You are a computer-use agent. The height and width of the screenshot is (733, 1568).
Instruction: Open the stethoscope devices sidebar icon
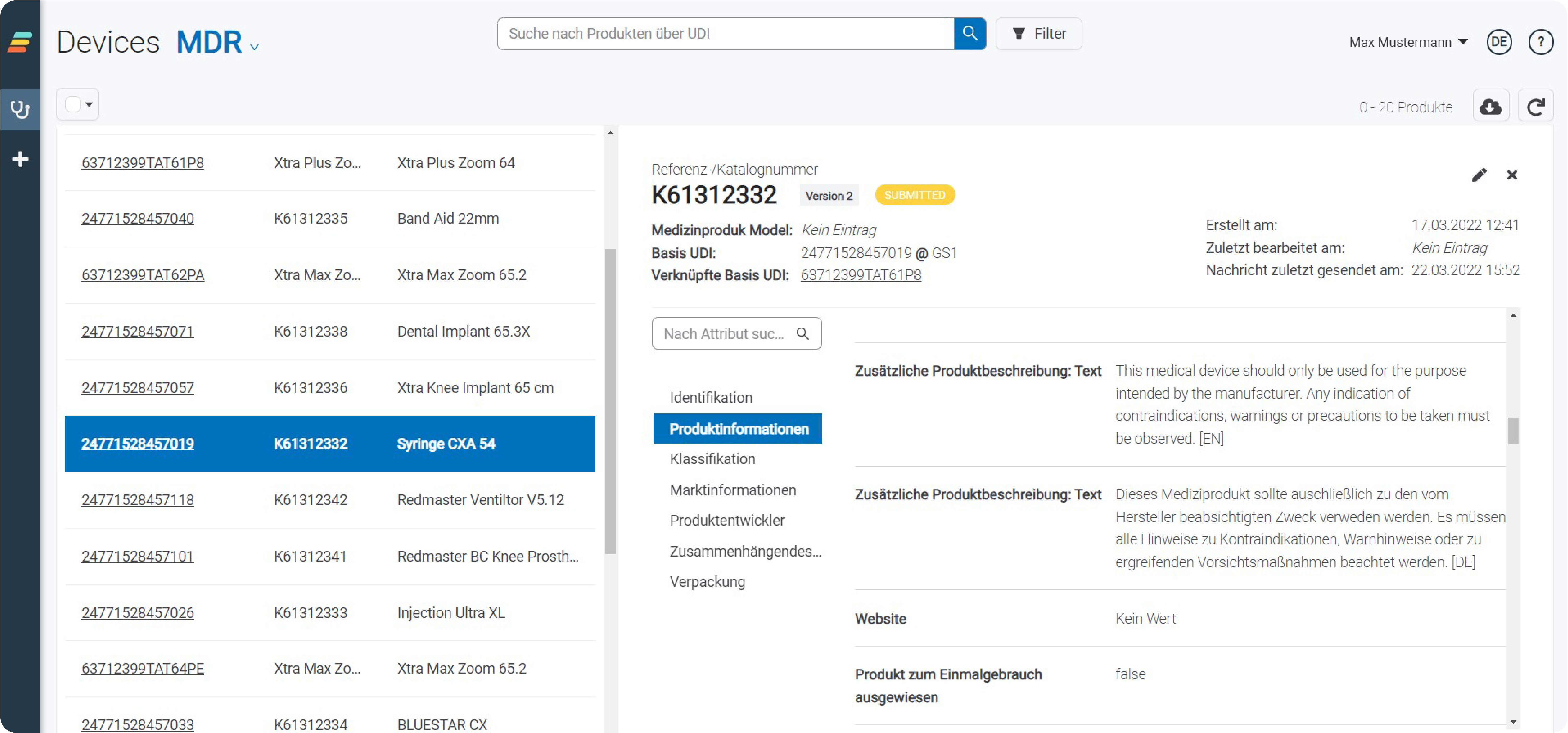pyautogui.click(x=20, y=110)
